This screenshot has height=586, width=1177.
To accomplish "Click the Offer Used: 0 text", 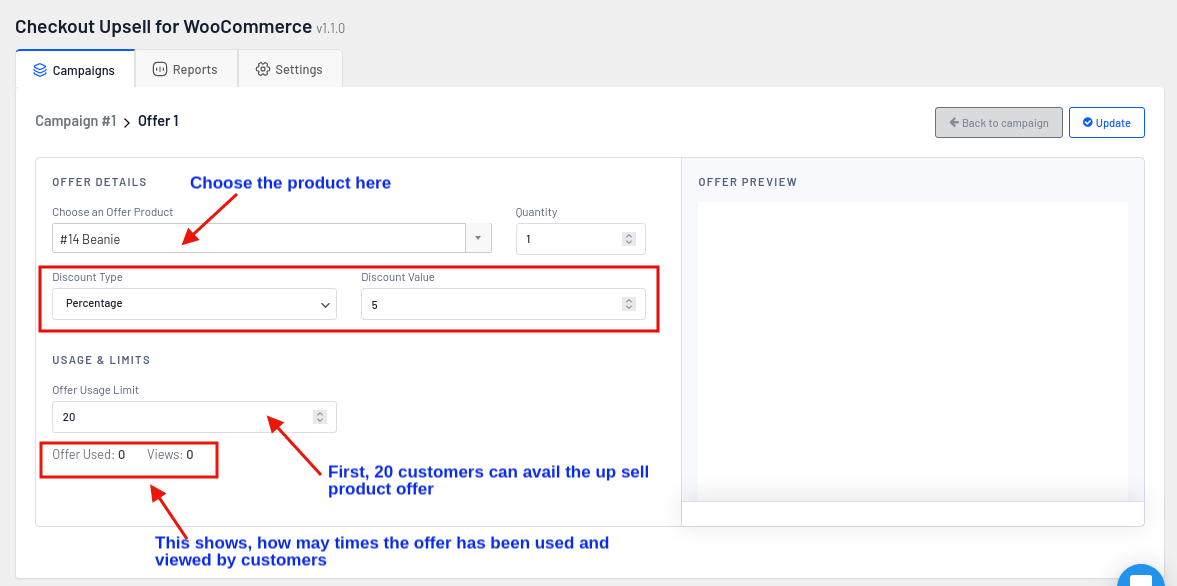I will coord(89,454).
